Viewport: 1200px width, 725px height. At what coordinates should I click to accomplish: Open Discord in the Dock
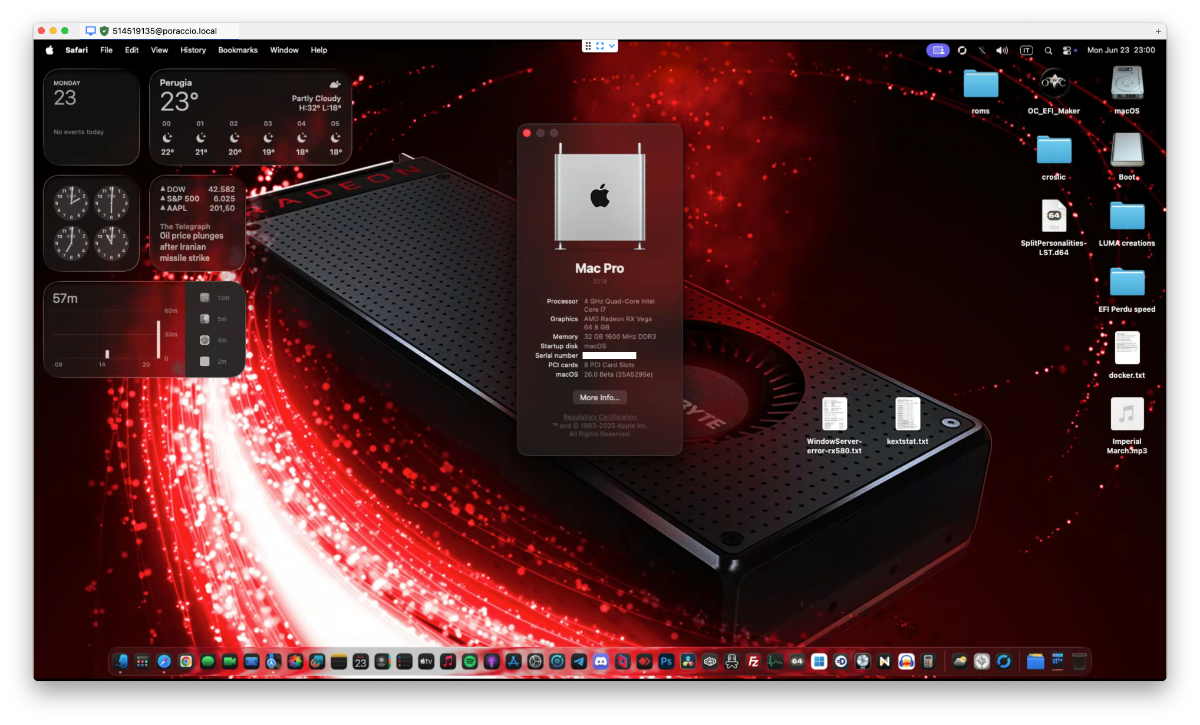[x=601, y=661]
